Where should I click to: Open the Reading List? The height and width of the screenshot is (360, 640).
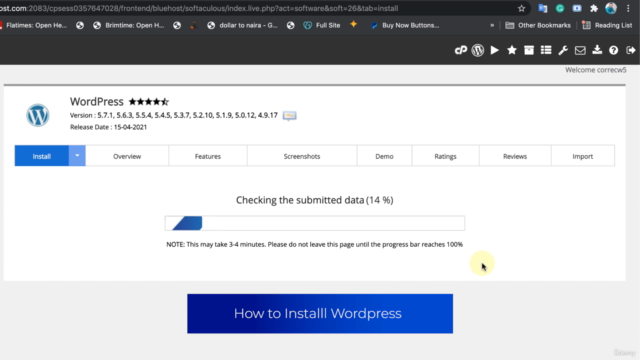tap(607, 25)
